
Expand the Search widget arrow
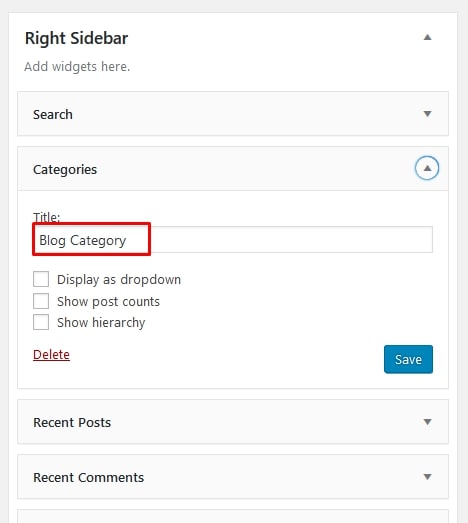(427, 114)
